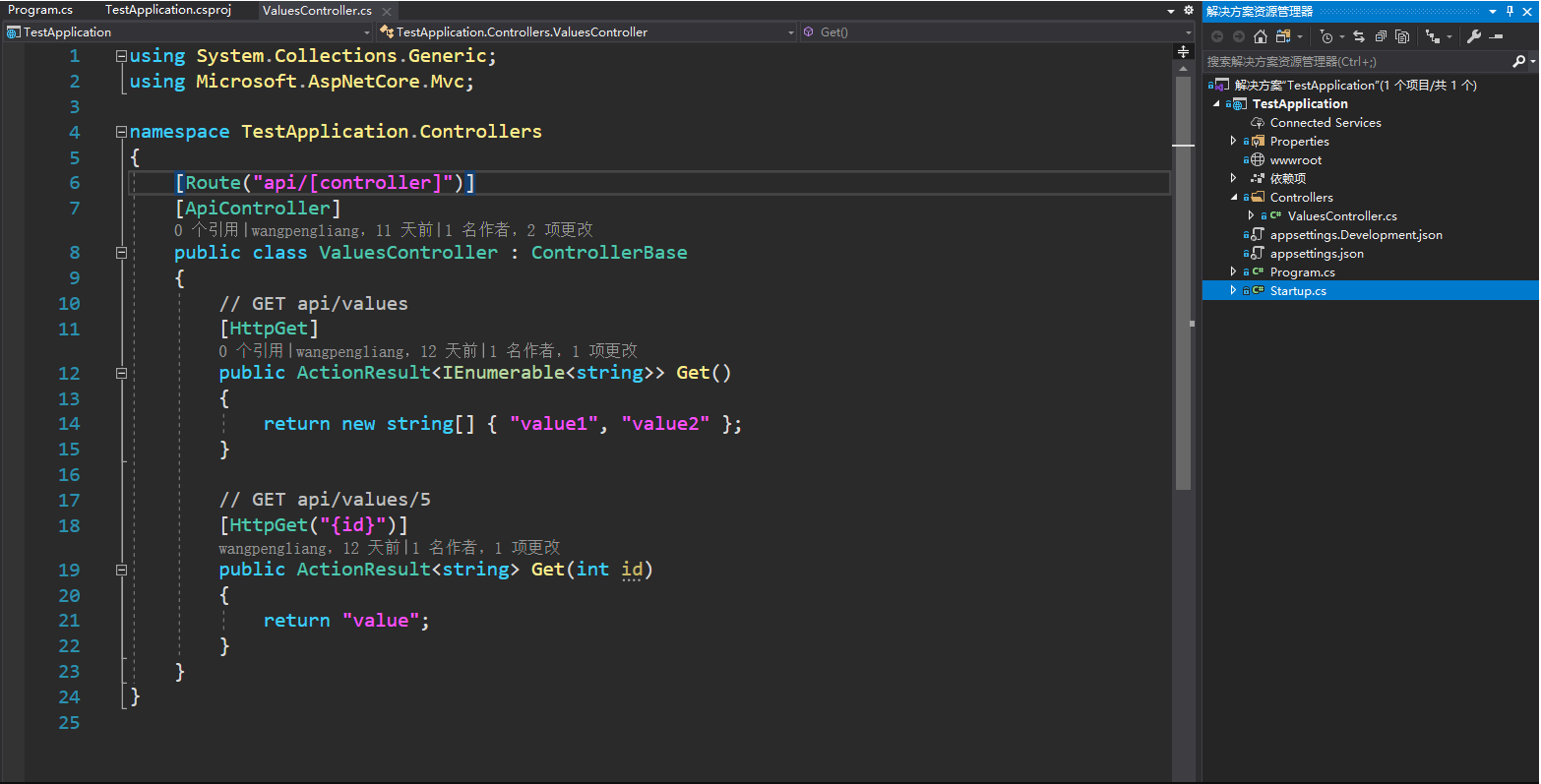
Task: Collapse the Controllers folder
Action: [x=1234, y=197]
